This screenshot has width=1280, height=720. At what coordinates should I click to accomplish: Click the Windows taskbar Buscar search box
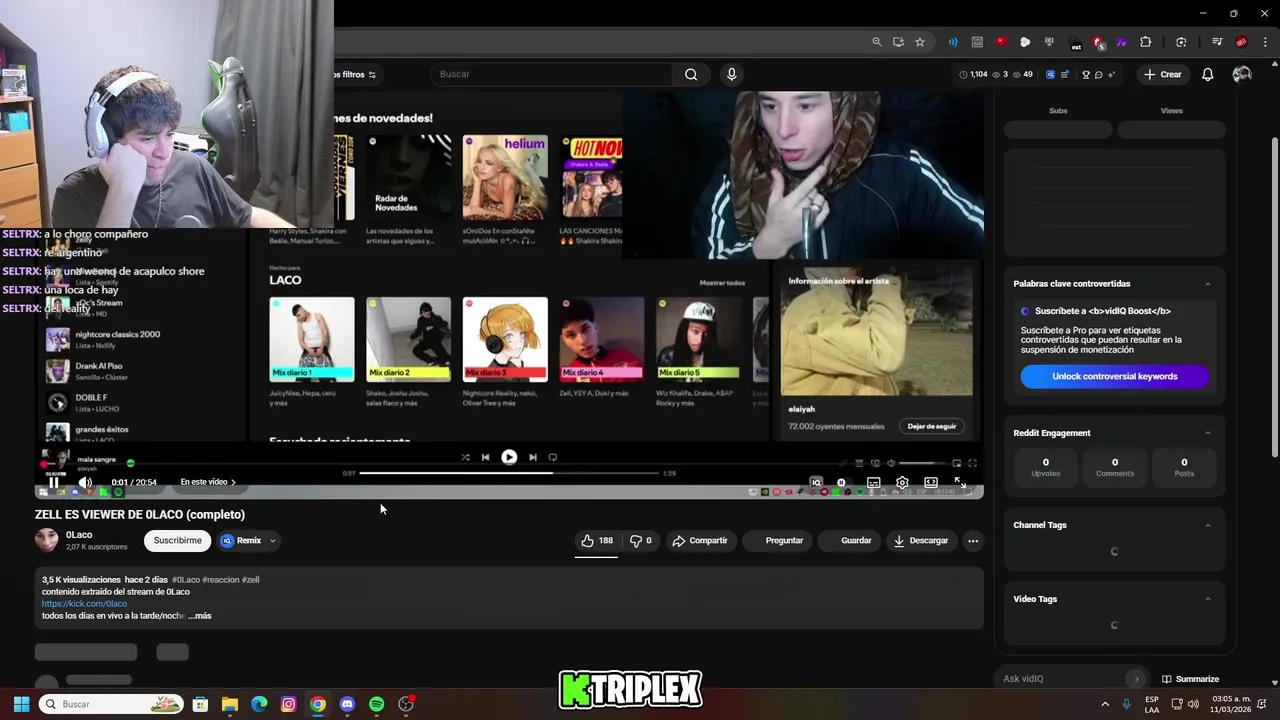click(112, 704)
